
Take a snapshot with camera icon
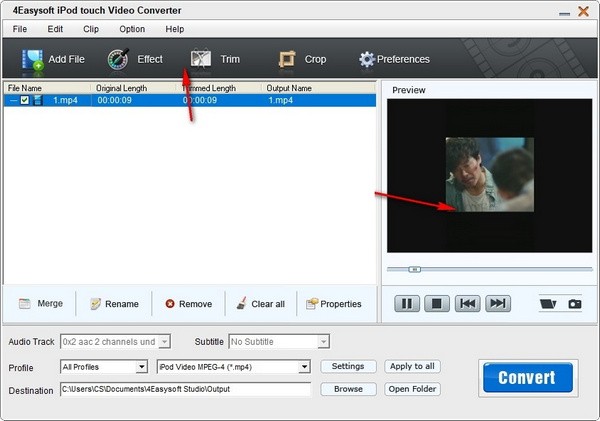(x=574, y=303)
